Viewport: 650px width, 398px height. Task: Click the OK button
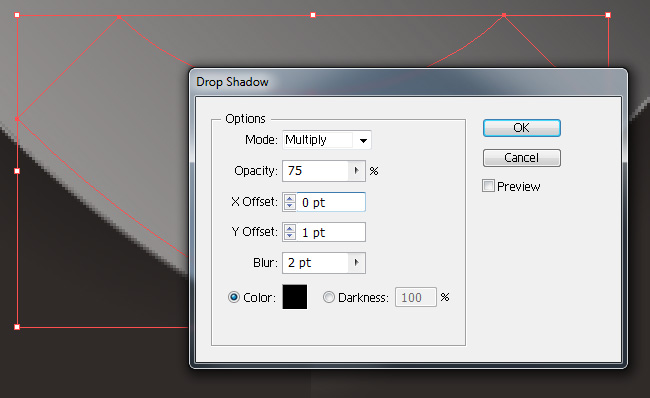click(521, 128)
